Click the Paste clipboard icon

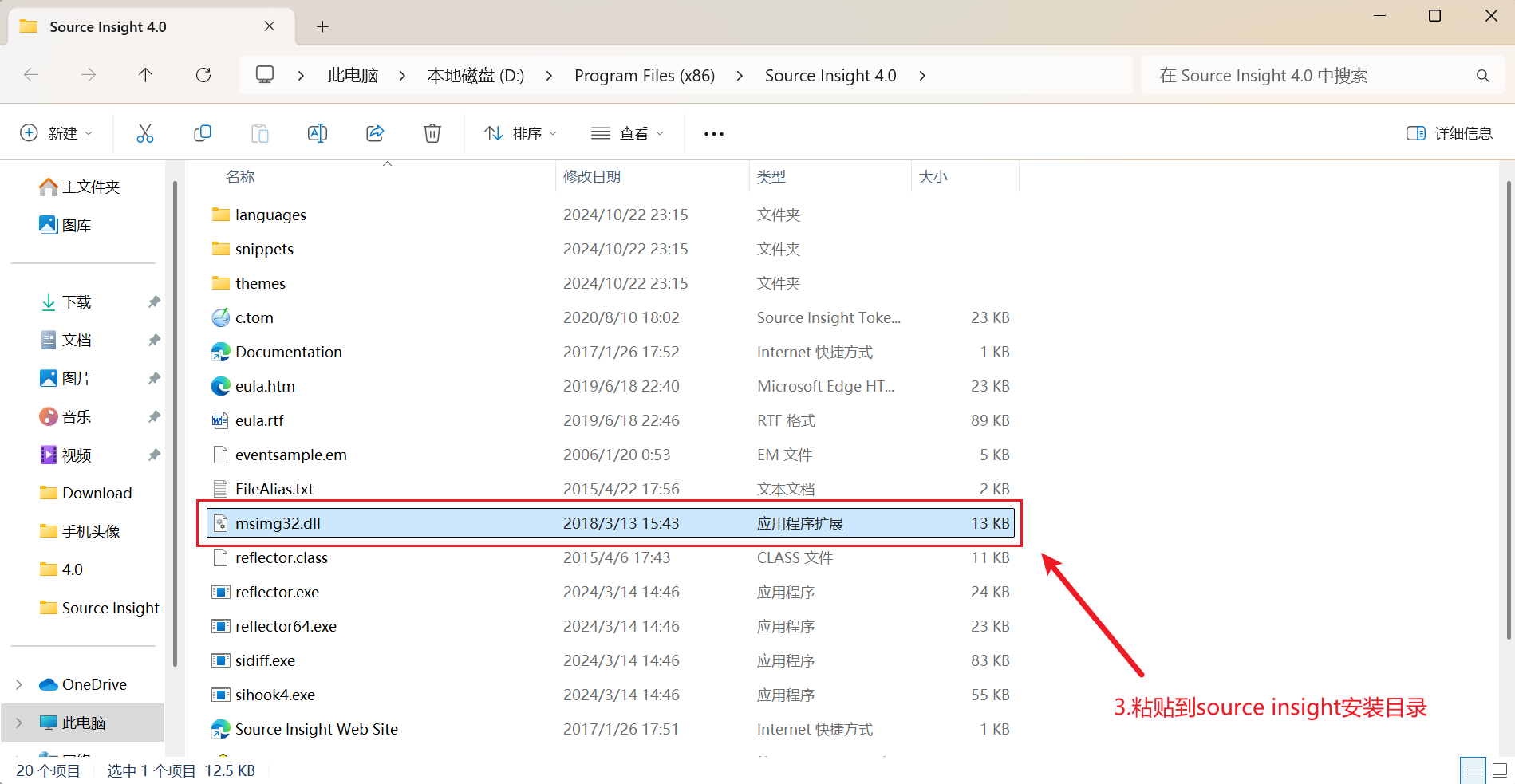(x=260, y=133)
